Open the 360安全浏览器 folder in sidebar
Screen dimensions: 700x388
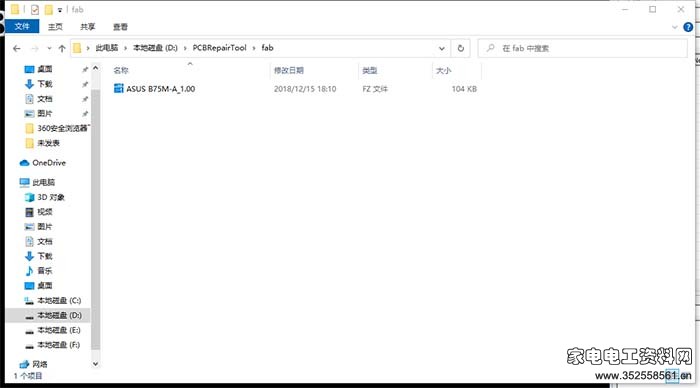coord(62,128)
